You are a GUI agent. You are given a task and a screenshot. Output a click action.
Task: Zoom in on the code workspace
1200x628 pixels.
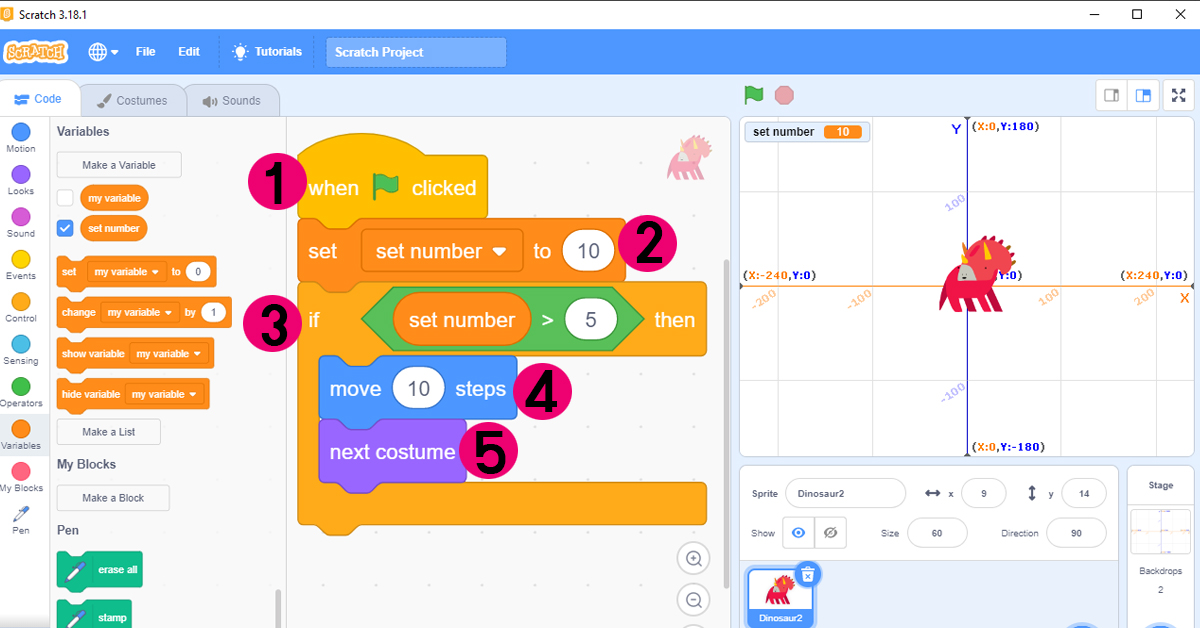[x=693, y=558]
